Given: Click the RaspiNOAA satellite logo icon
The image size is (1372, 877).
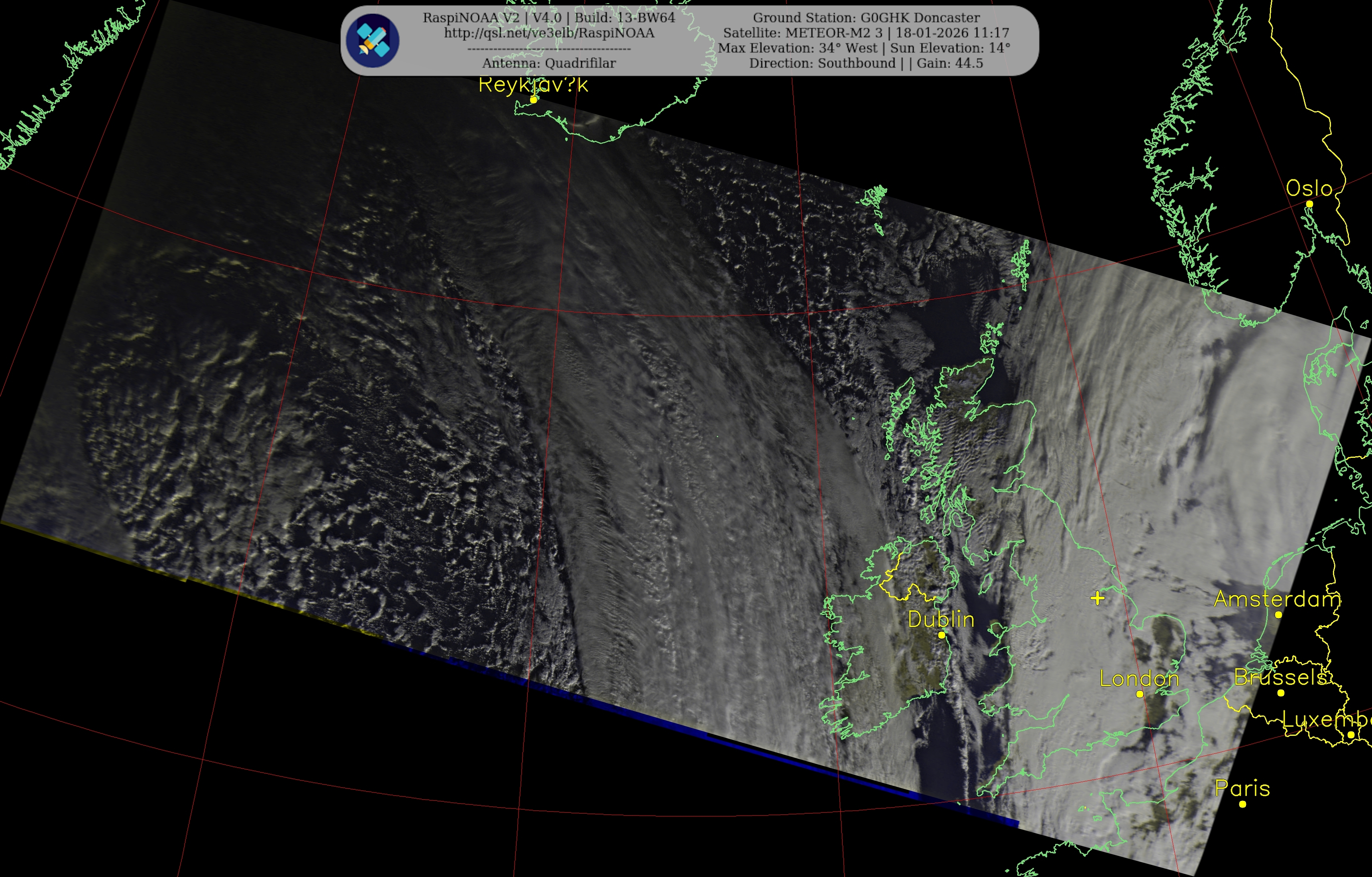Looking at the screenshot, I should (373, 41).
